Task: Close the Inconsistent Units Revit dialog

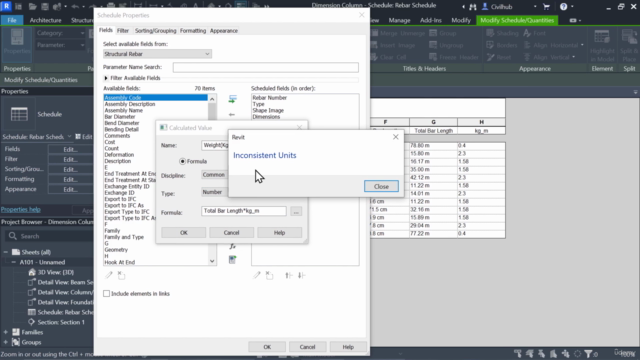Action: 381,186
